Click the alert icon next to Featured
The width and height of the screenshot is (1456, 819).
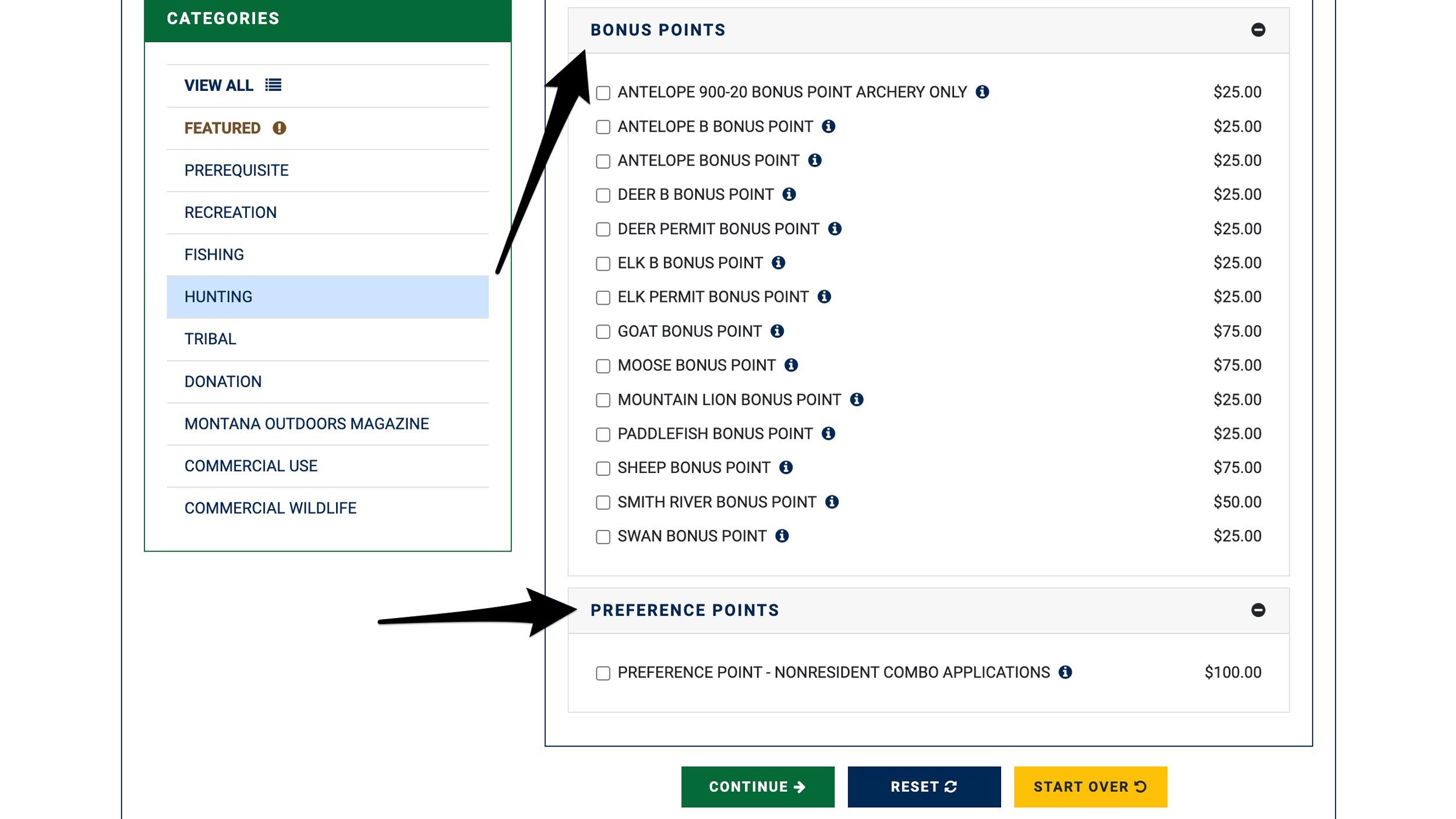278,128
